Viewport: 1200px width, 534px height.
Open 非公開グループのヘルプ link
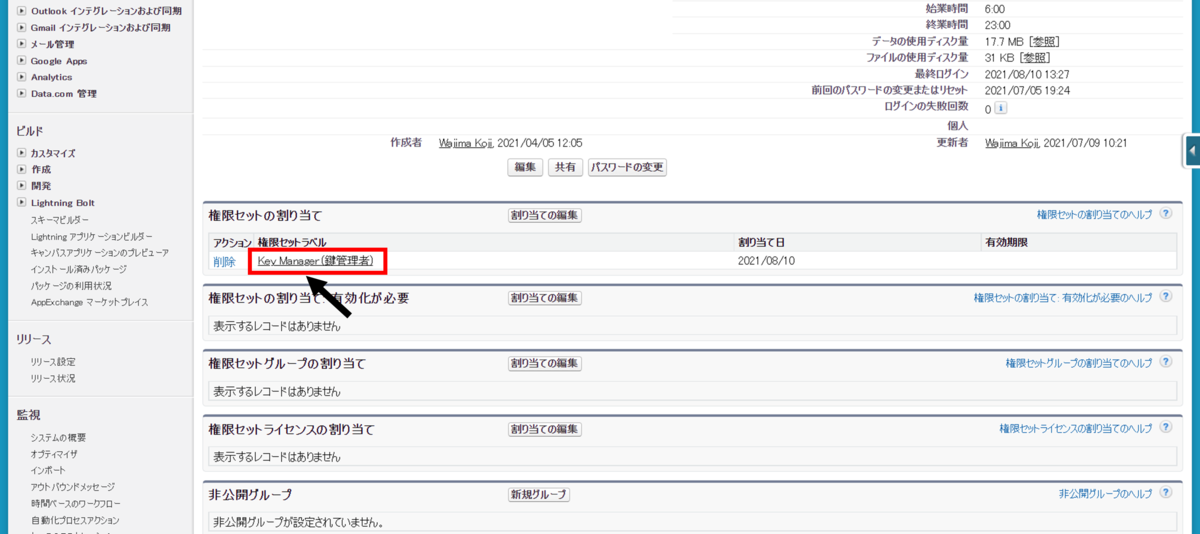pos(1106,494)
